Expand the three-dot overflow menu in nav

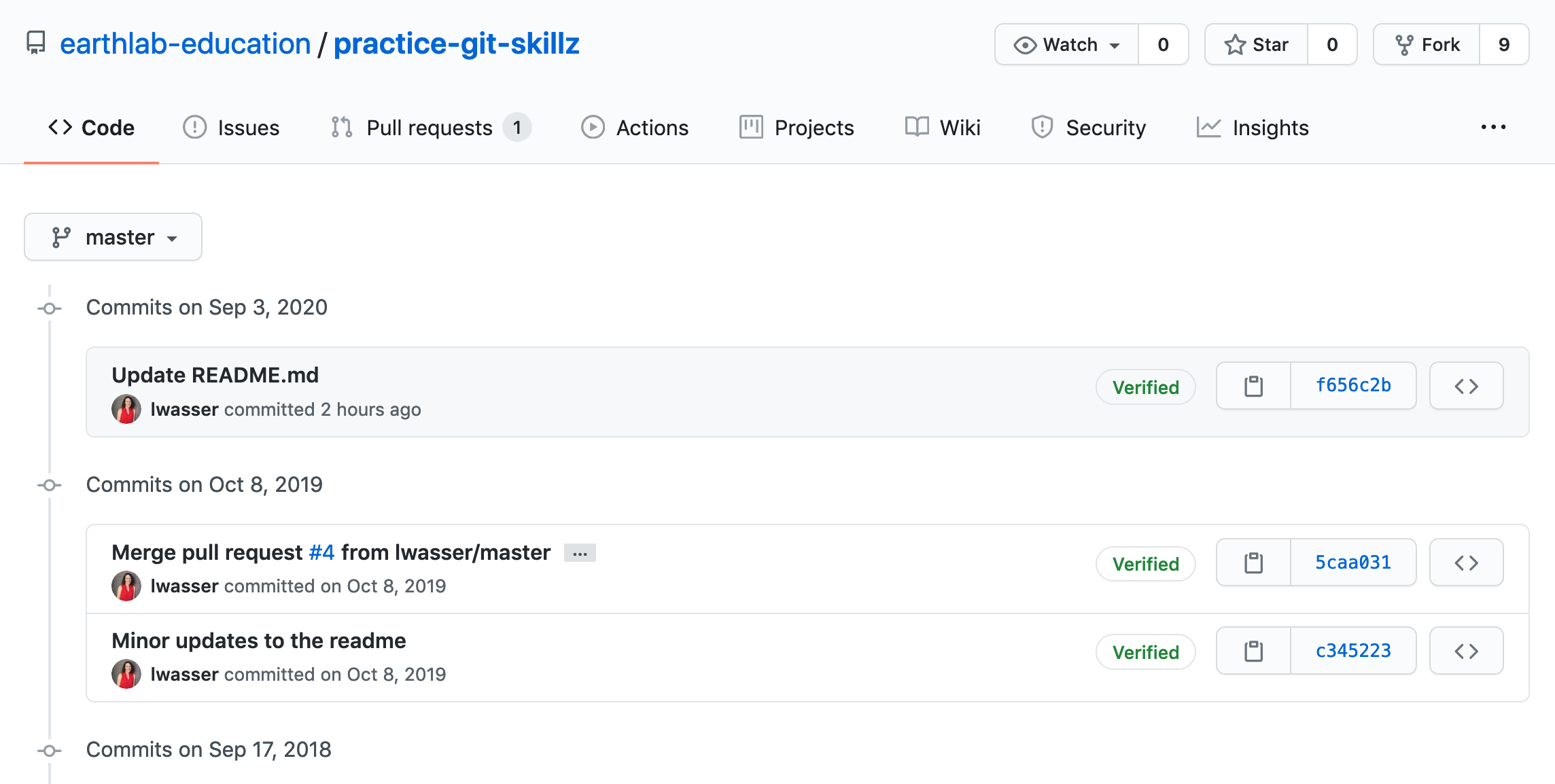pos(1493,127)
